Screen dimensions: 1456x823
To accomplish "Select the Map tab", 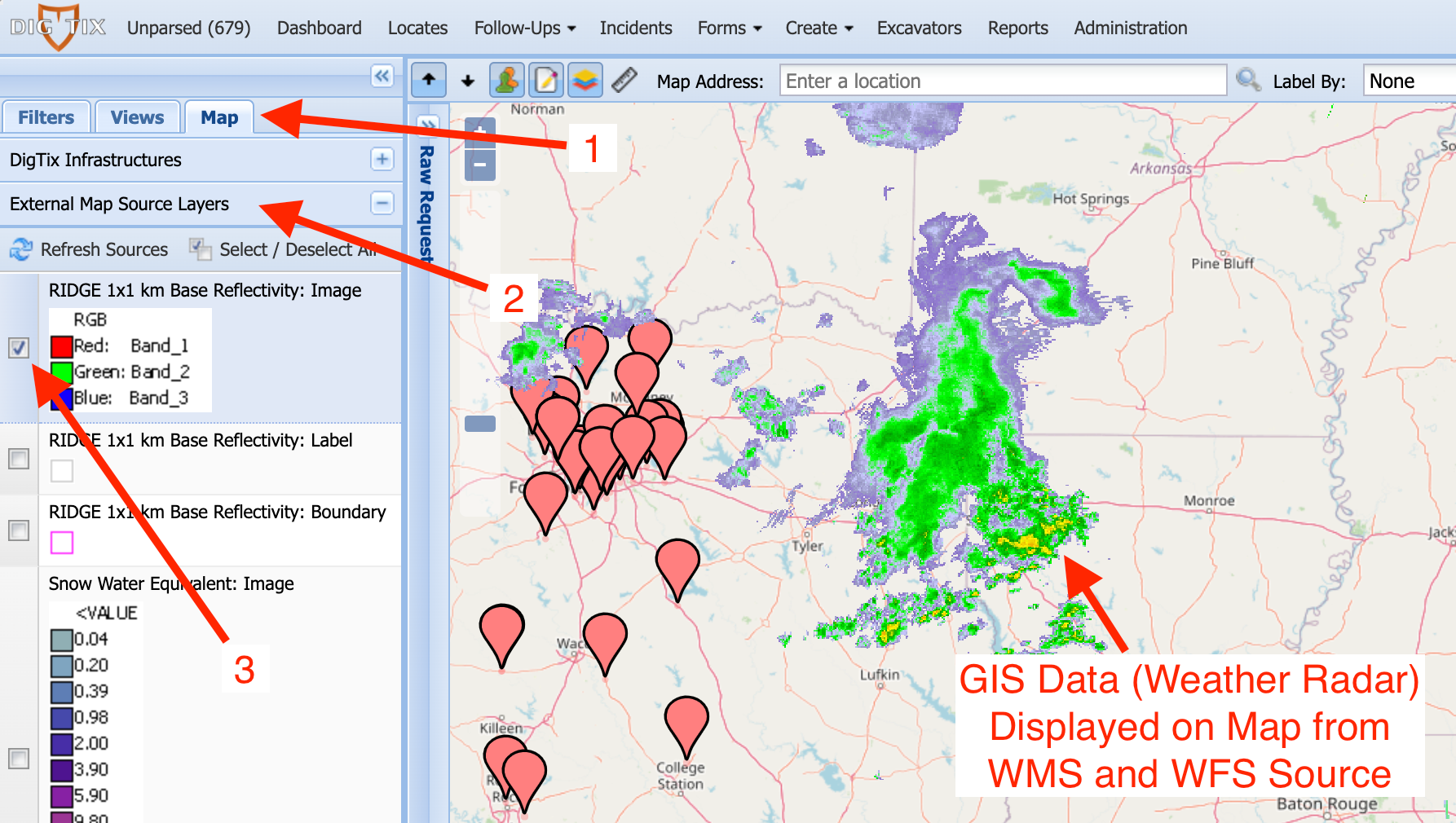I will point(219,117).
